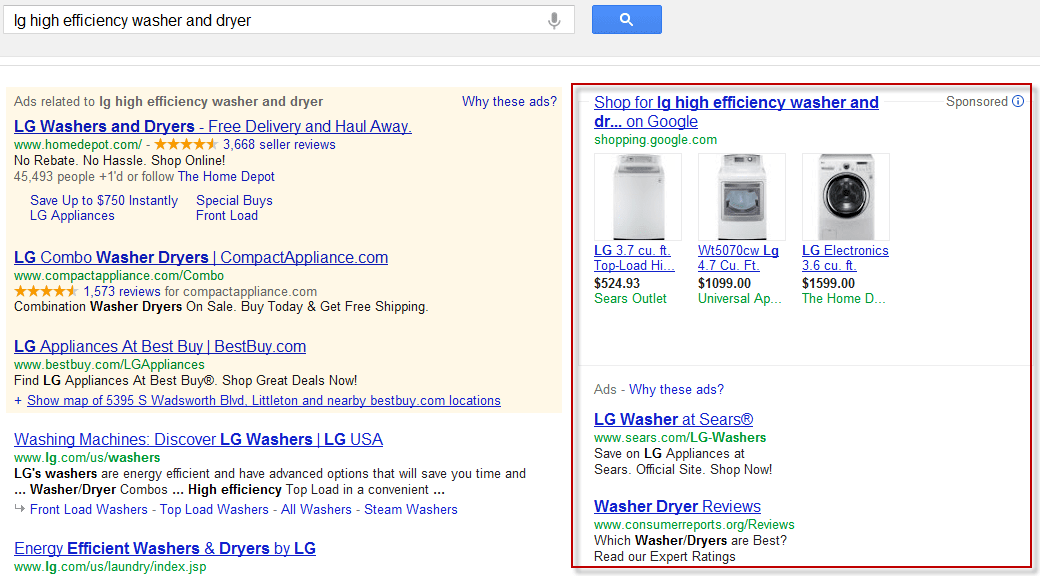Viewport: 1040px width, 576px height.
Task: Click the $524.93 price text
Action: tap(617, 283)
